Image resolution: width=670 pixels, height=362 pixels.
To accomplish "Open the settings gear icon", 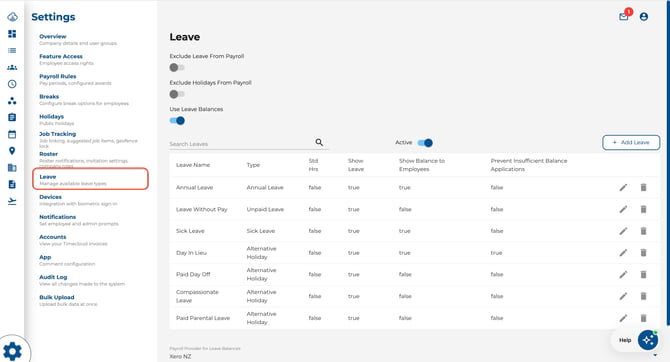I will [12, 351].
